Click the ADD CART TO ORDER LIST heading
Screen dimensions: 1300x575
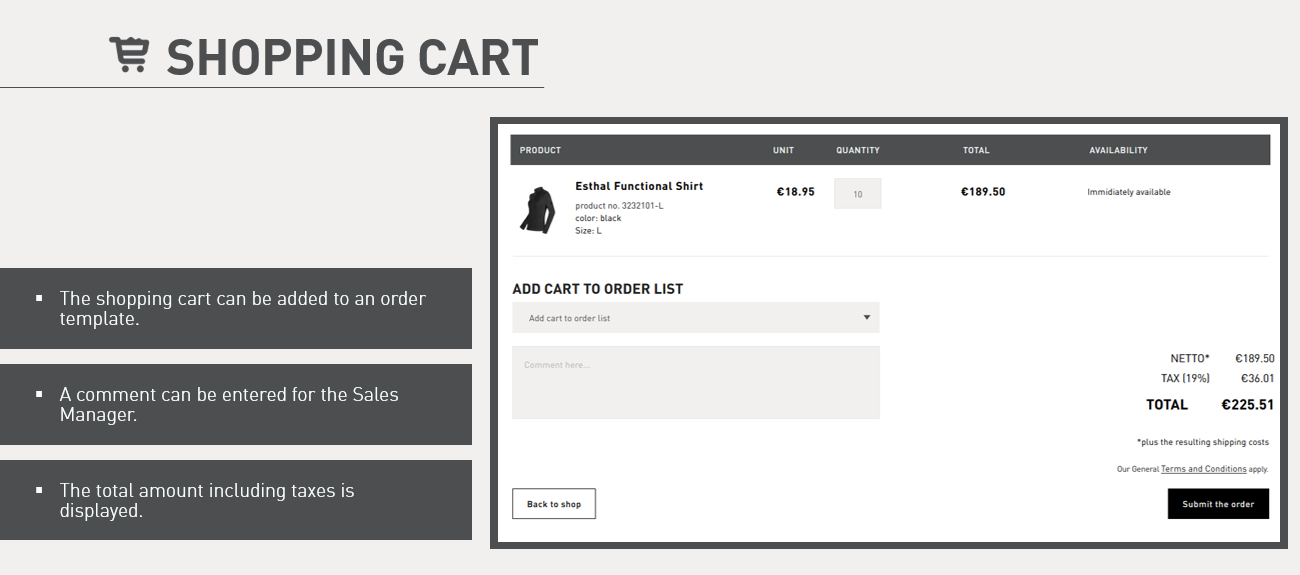tap(597, 289)
